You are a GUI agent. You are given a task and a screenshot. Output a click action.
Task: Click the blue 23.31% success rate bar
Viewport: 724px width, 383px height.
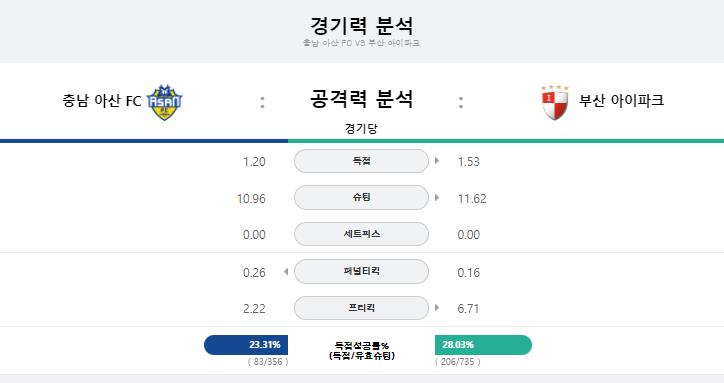click(246, 345)
